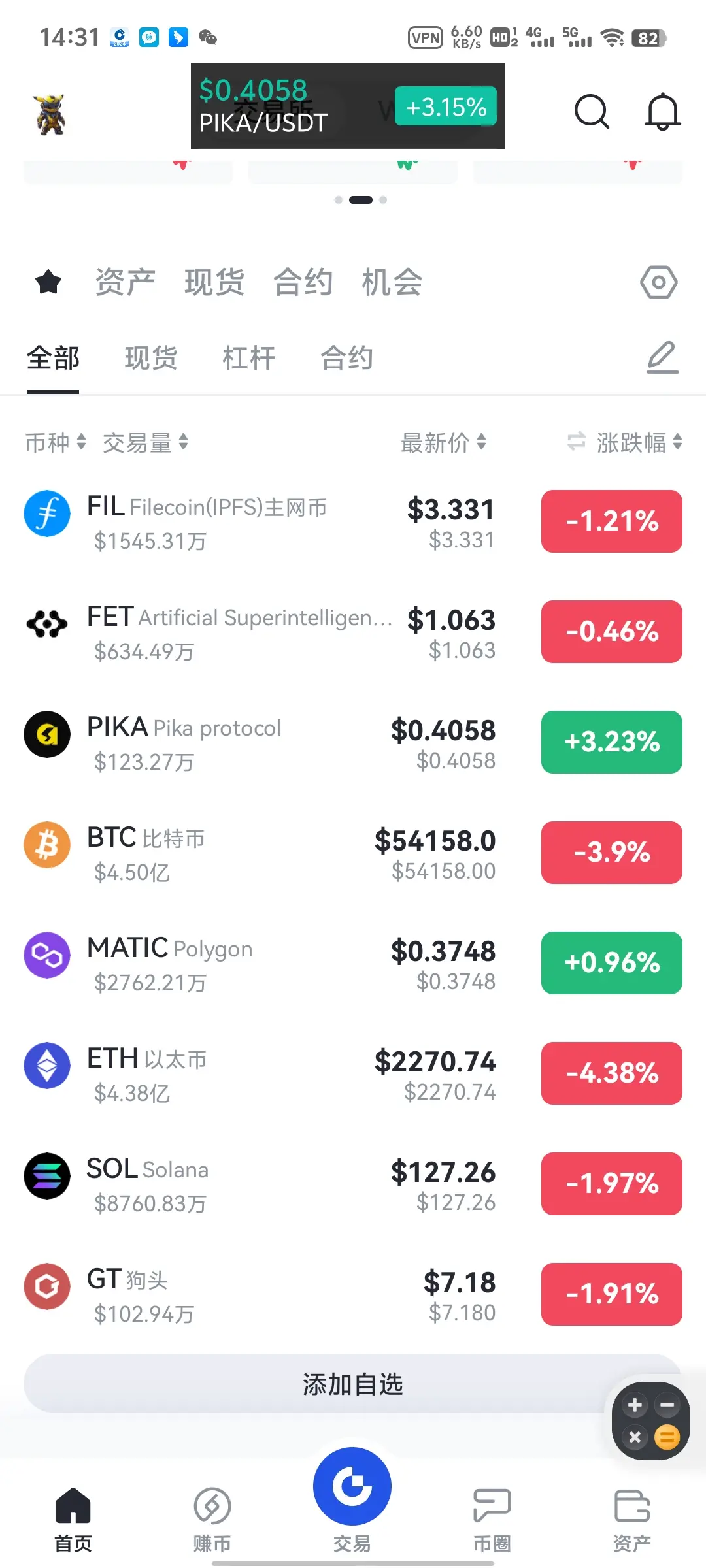Tap the middle carousel page indicator
706x1568 pixels.
point(360,200)
